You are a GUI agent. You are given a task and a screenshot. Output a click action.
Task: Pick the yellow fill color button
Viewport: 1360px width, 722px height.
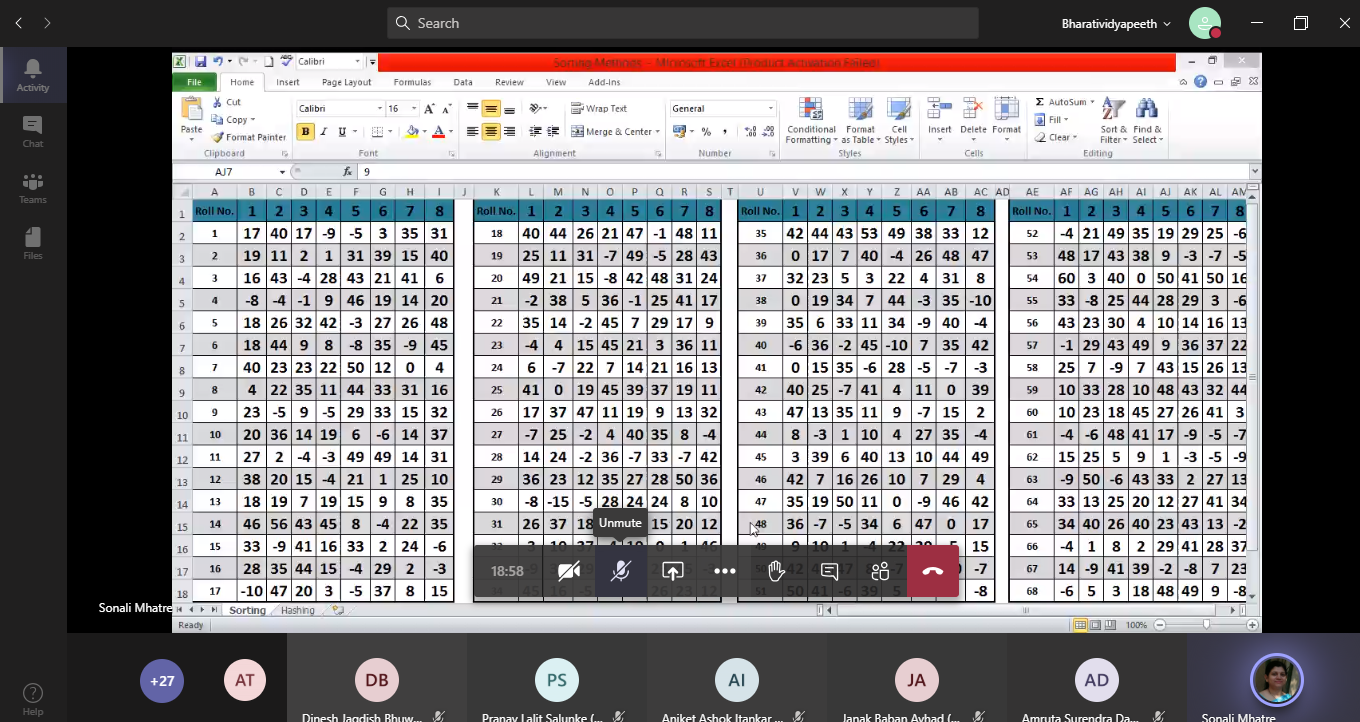click(x=412, y=132)
